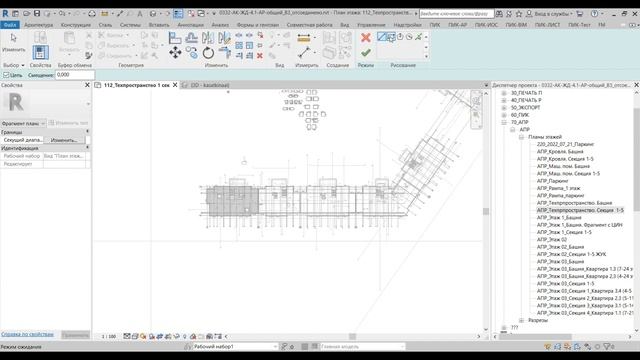The width and height of the screenshot is (640, 360).
Task: Select the Measure Between Two References tool
Action: pyautogui.click(x=304, y=53)
